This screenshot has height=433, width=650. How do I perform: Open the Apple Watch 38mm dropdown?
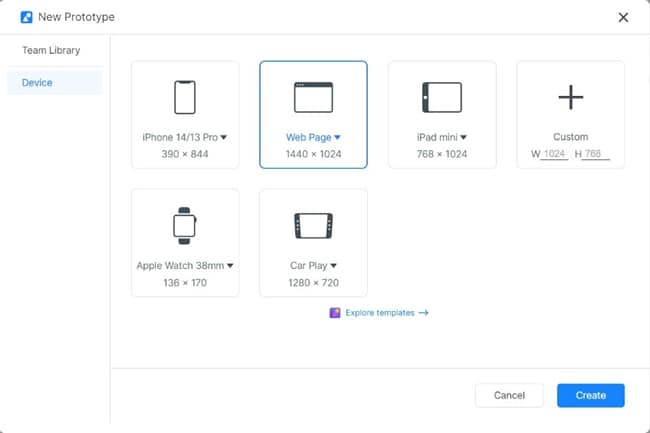pos(230,266)
